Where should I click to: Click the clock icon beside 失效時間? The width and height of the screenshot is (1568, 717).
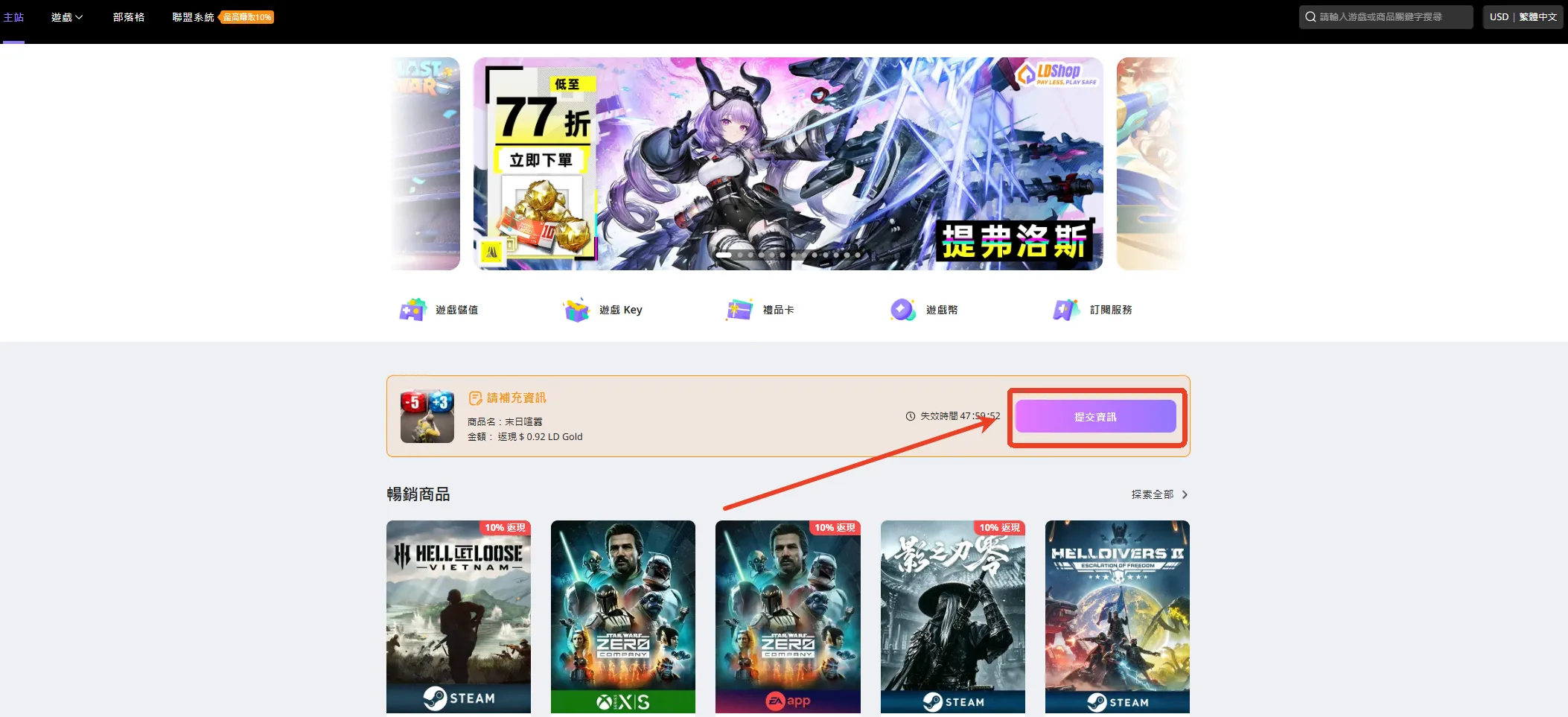tap(910, 416)
